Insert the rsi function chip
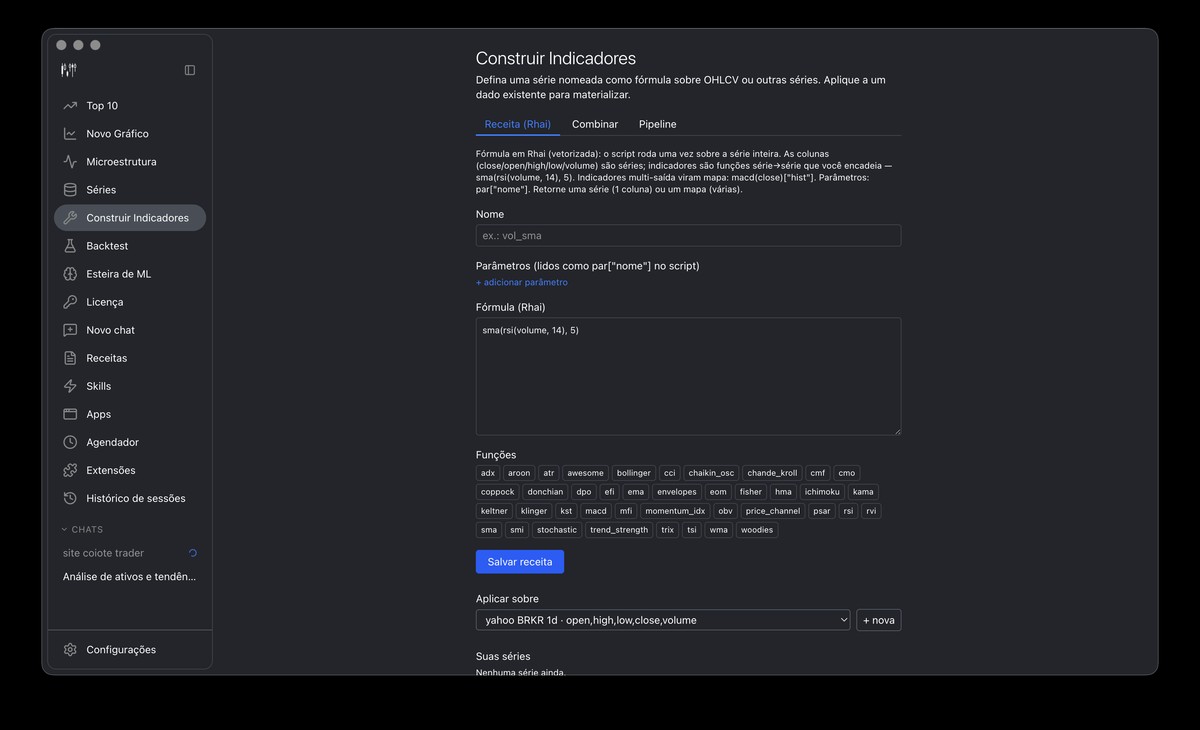The height and width of the screenshot is (730, 1200). (x=849, y=511)
